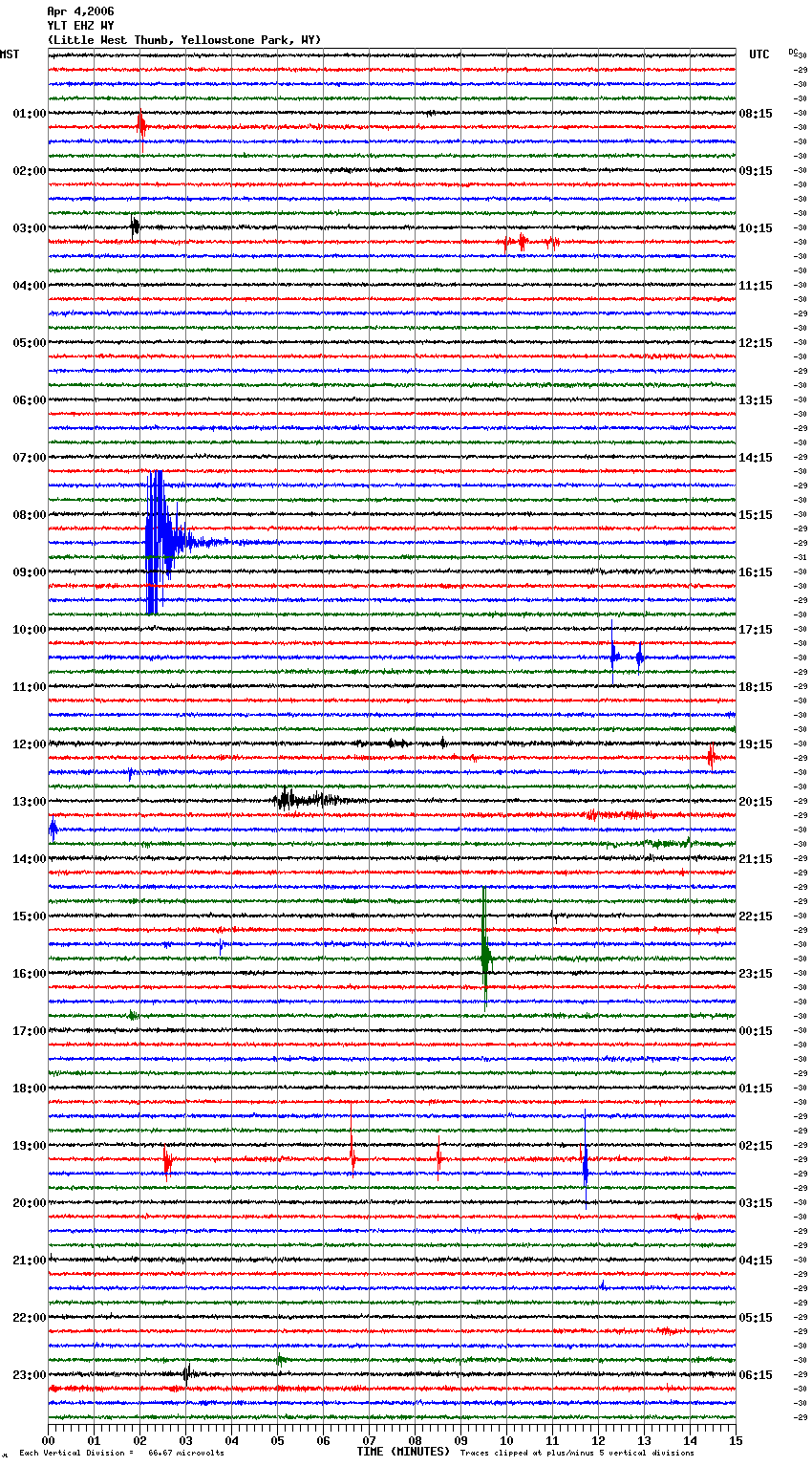812x1466 pixels.
Task: Click the '23:15' UTC time label
Action: click(756, 974)
